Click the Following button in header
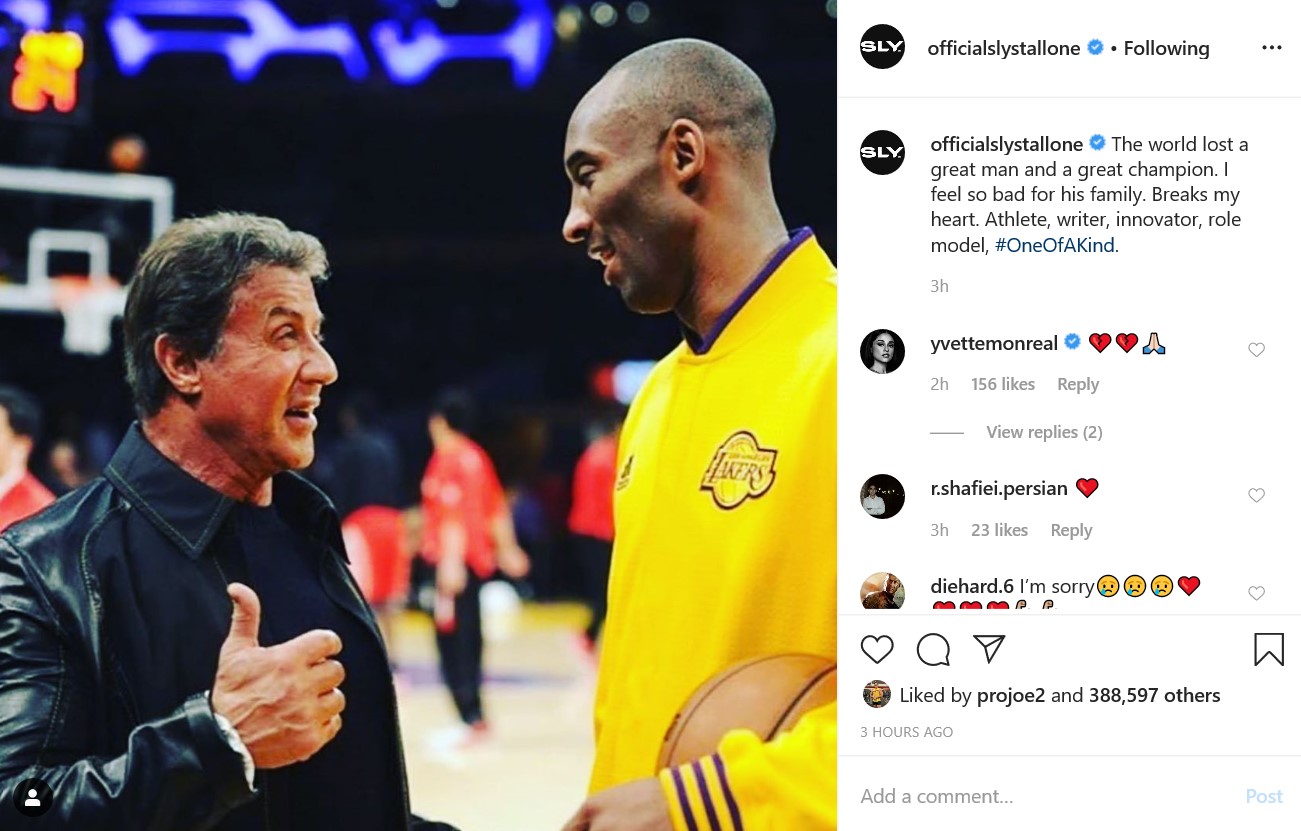The image size is (1301, 831). pyautogui.click(x=1166, y=48)
